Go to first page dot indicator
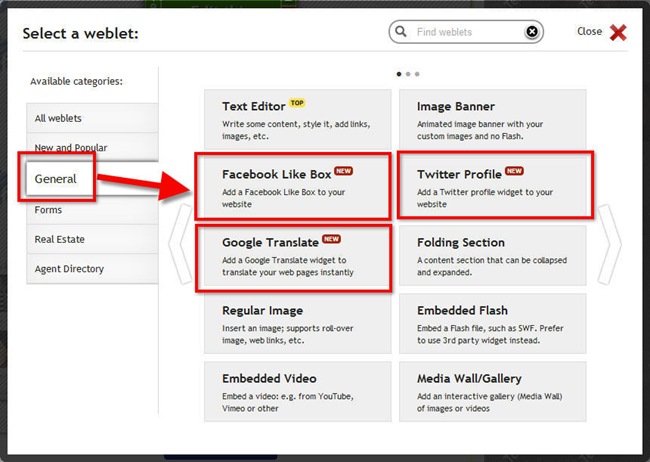Image resolution: width=650 pixels, height=462 pixels. click(399, 74)
